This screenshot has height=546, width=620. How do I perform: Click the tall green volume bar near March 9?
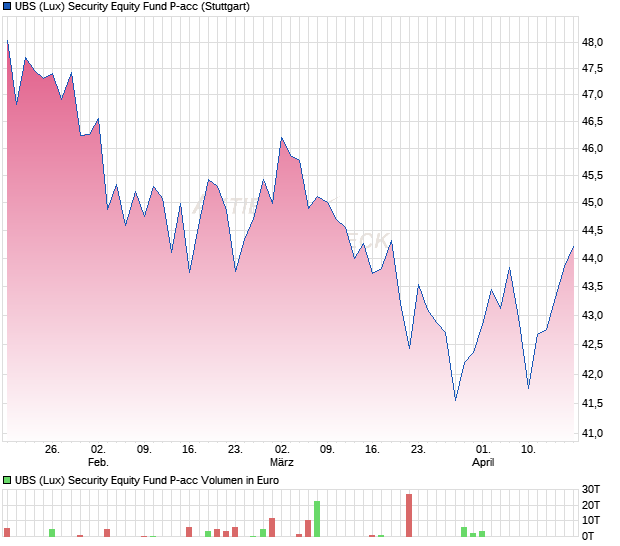(317, 519)
